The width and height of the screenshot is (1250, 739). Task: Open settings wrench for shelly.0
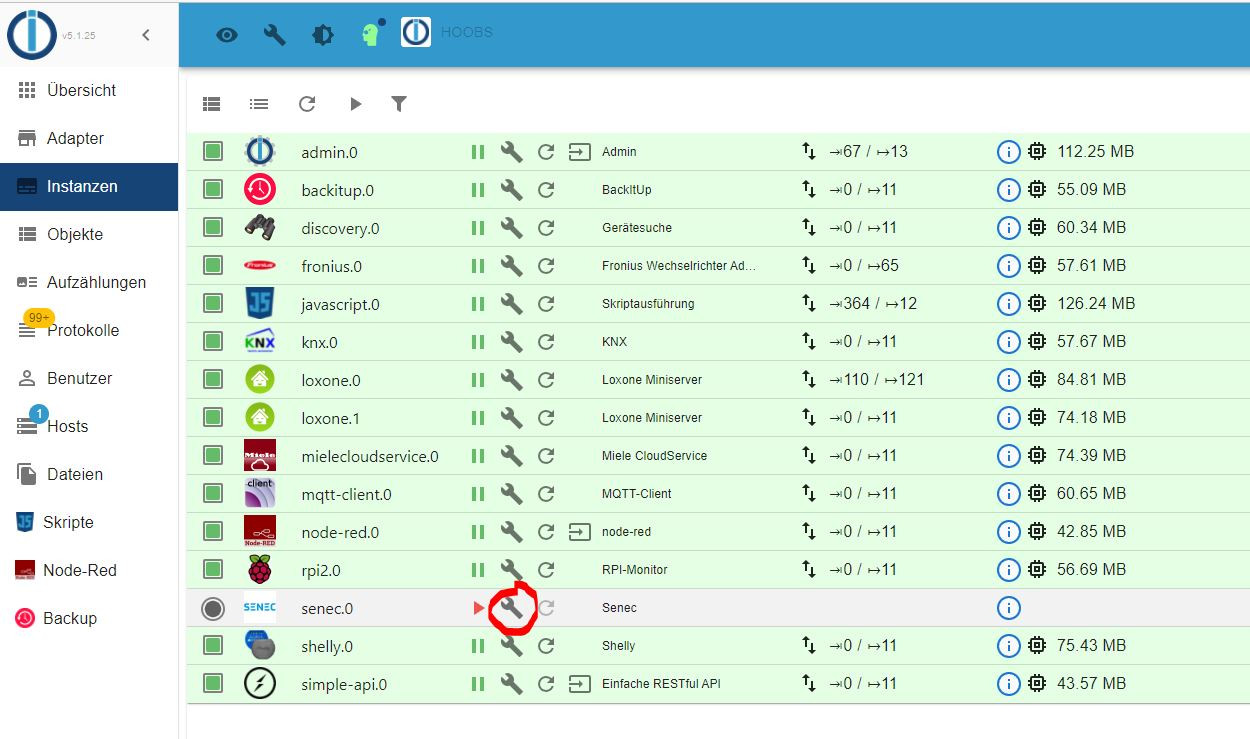click(x=511, y=646)
